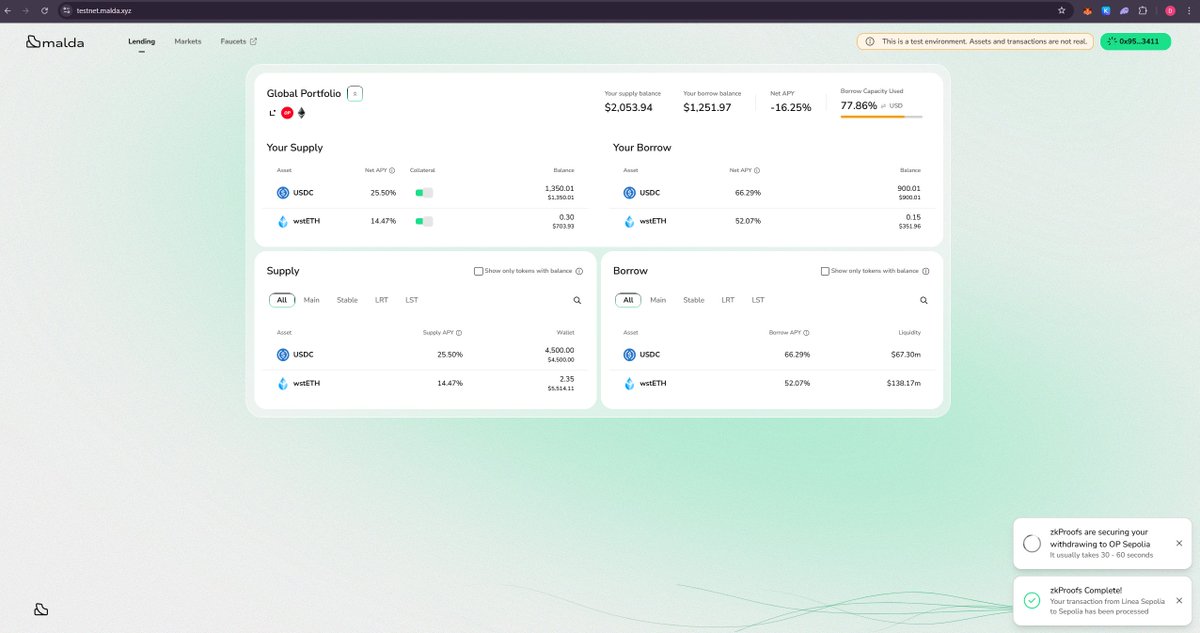Select Stable filter in Borrow panel
Screen dimensions: 1200x633
tap(694, 300)
